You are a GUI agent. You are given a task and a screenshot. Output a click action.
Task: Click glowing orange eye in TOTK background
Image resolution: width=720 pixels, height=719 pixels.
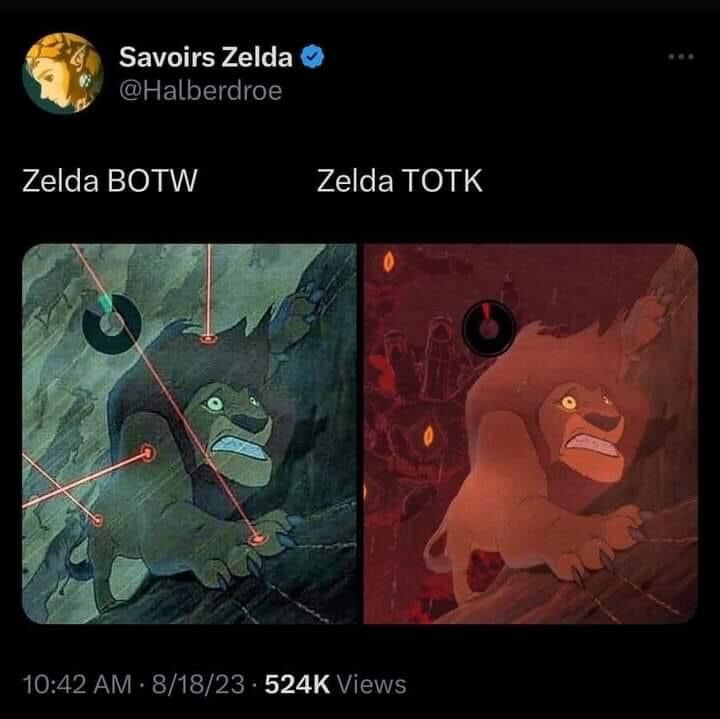click(x=430, y=436)
